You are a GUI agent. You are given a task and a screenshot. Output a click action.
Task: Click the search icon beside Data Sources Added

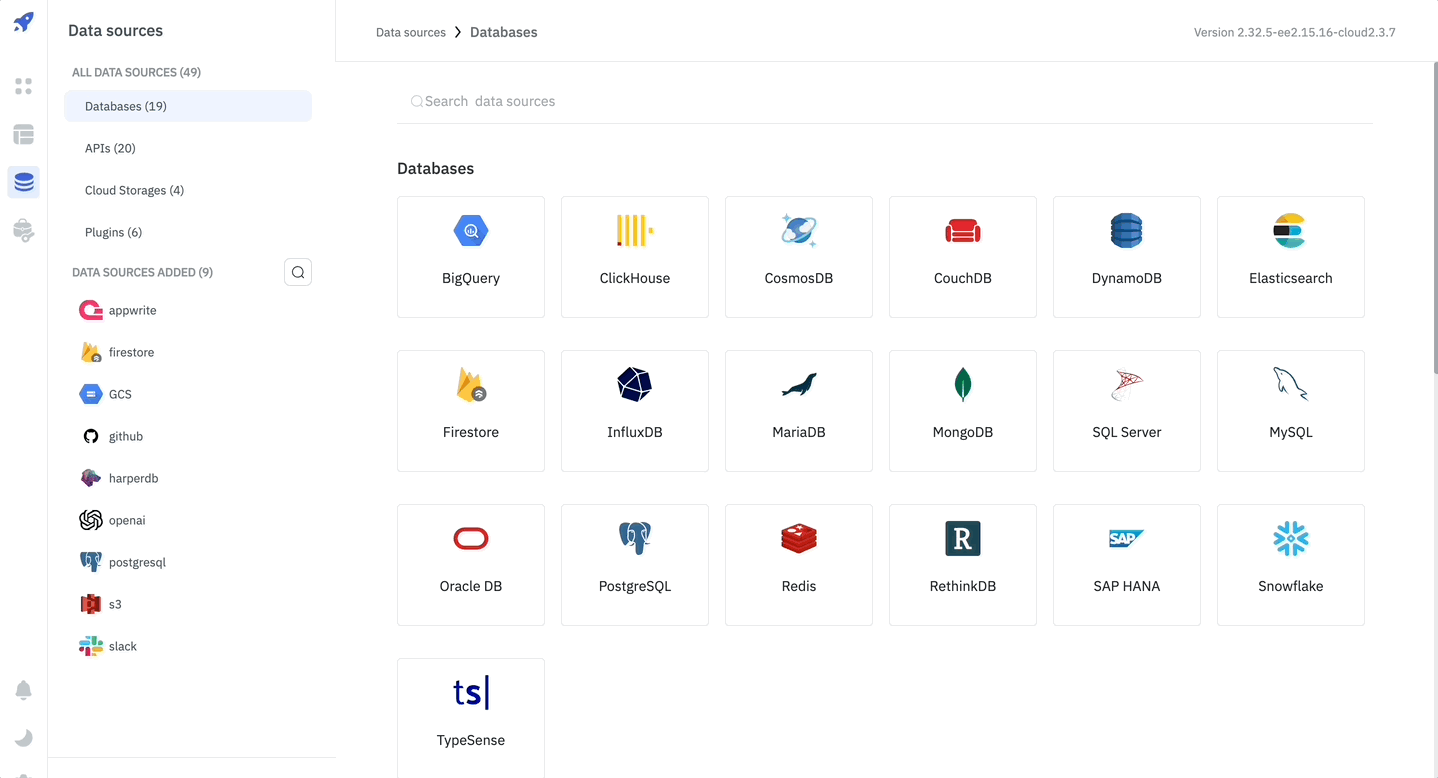coord(298,272)
